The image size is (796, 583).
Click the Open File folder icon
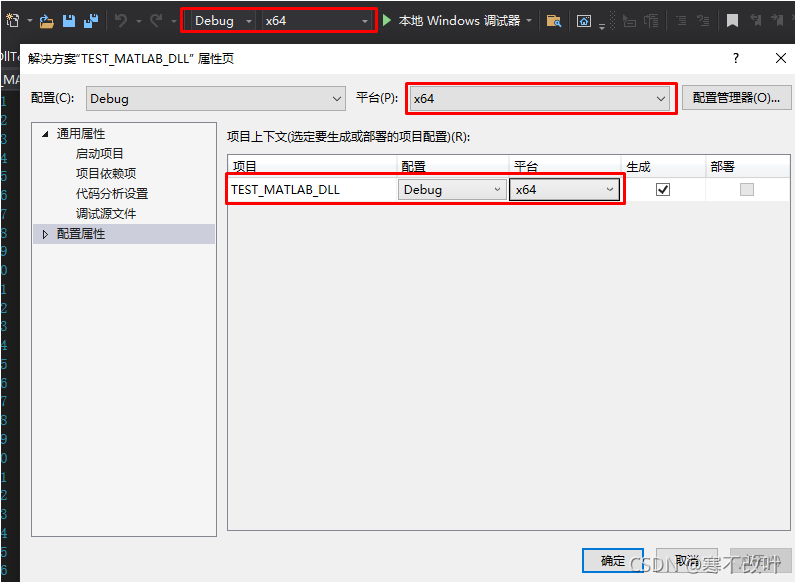46,20
